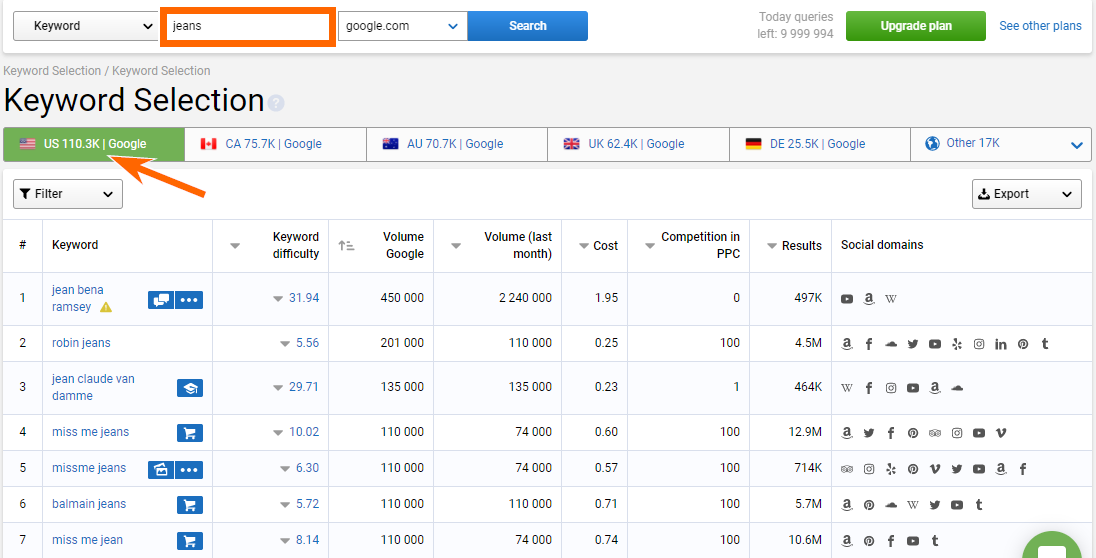The height and width of the screenshot is (558, 1096).
Task: Click Pinterest icon in balmain jeans row
Action: click(x=869, y=505)
